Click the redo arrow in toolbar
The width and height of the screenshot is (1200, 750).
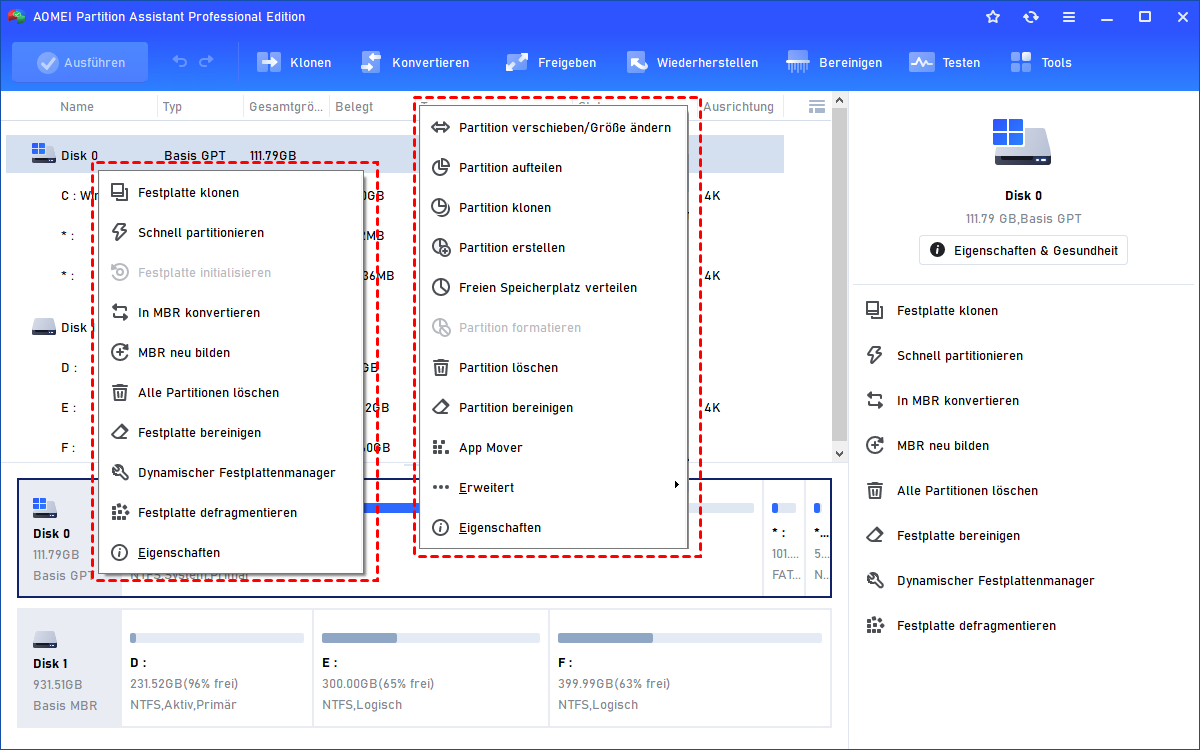[x=206, y=62]
